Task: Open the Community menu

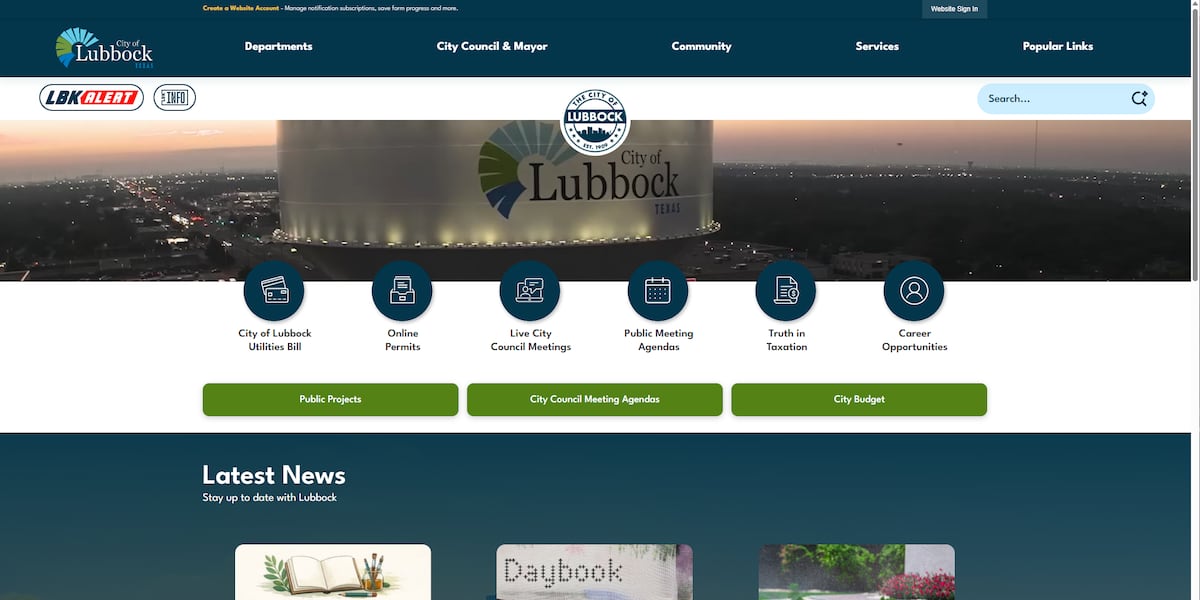Action: pyautogui.click(x=701, y=46)
